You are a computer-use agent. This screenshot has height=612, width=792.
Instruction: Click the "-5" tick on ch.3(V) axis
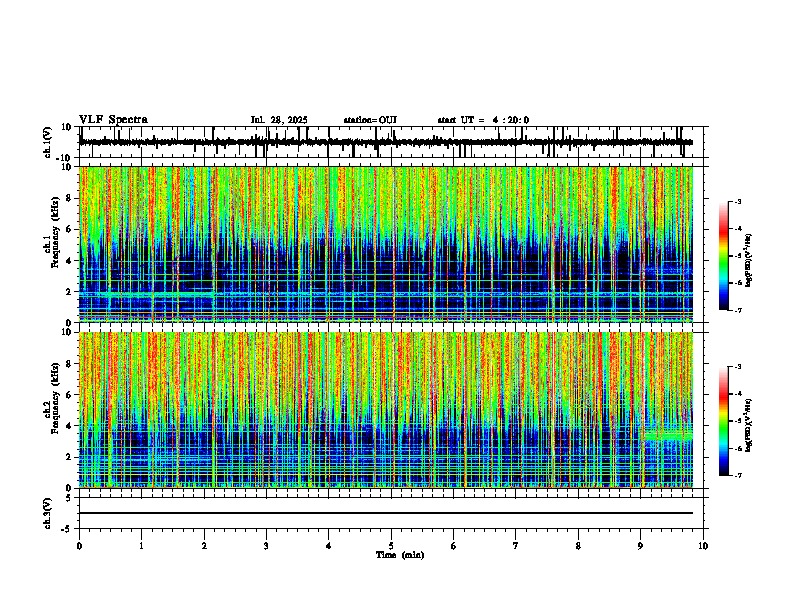coord(67,529)
